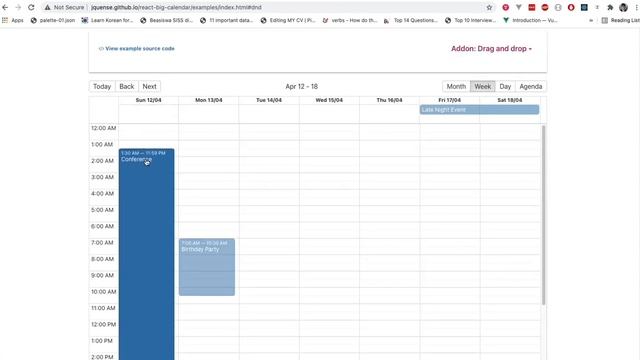Open the verbs - How do bookmark

coord(350,20)
